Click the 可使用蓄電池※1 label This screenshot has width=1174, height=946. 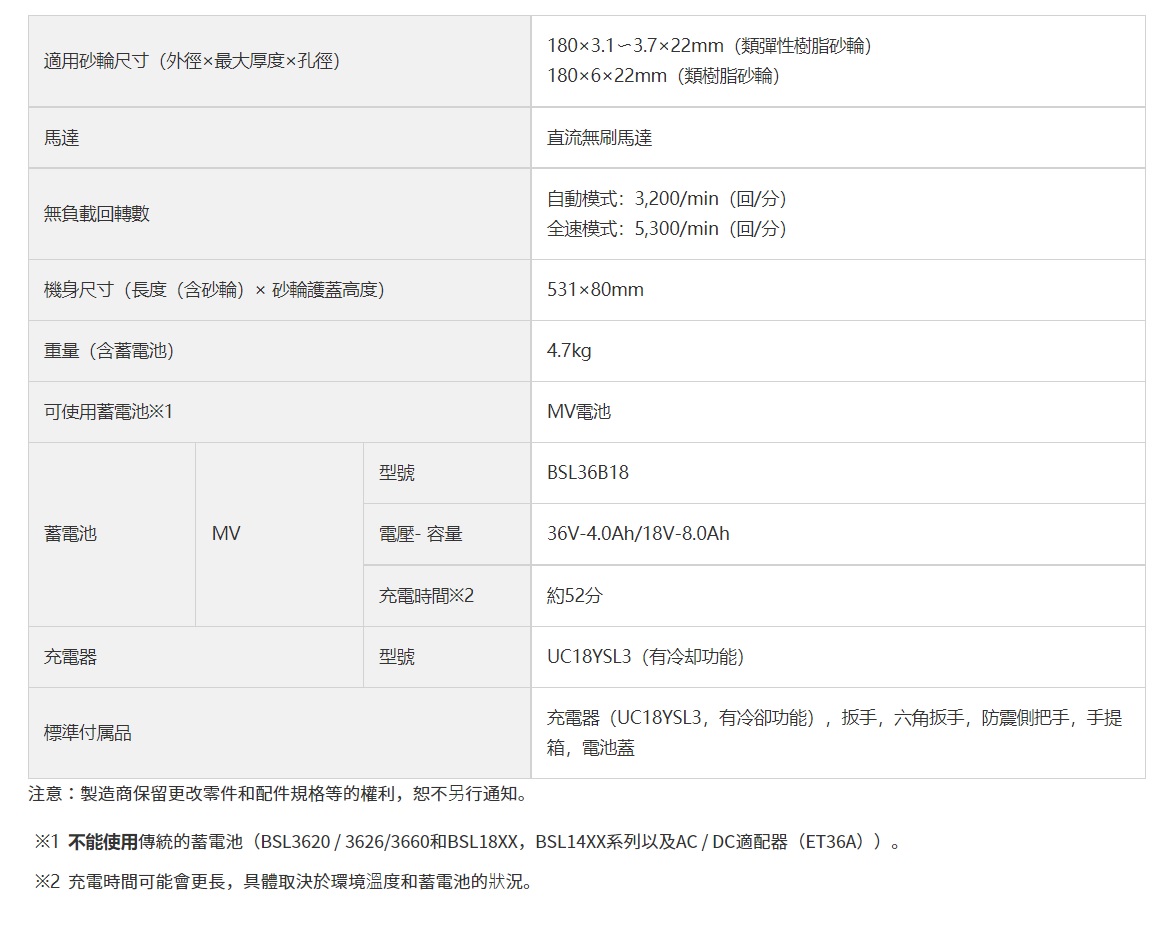[x=109, y=412]
